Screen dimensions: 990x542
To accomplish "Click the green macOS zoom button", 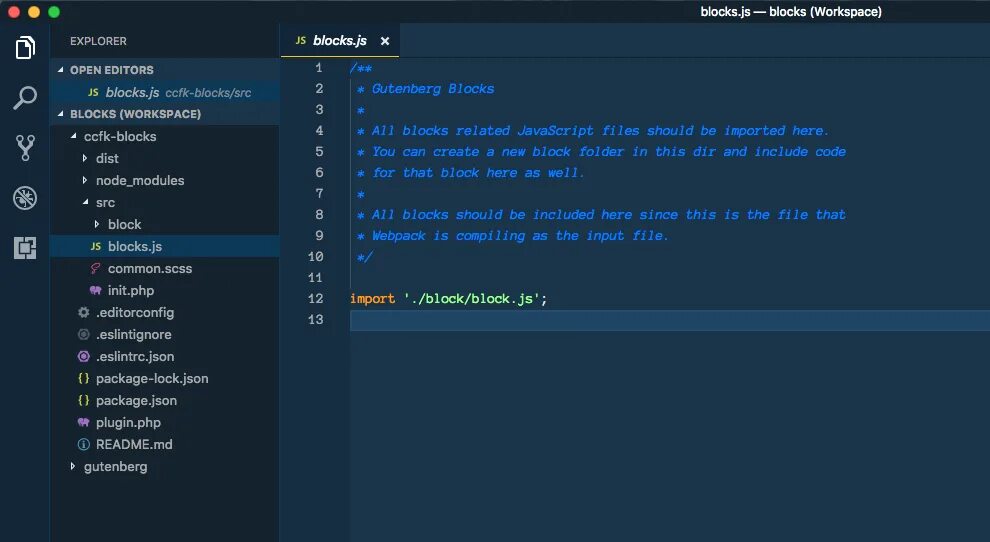I will click(x=54, y=11).
